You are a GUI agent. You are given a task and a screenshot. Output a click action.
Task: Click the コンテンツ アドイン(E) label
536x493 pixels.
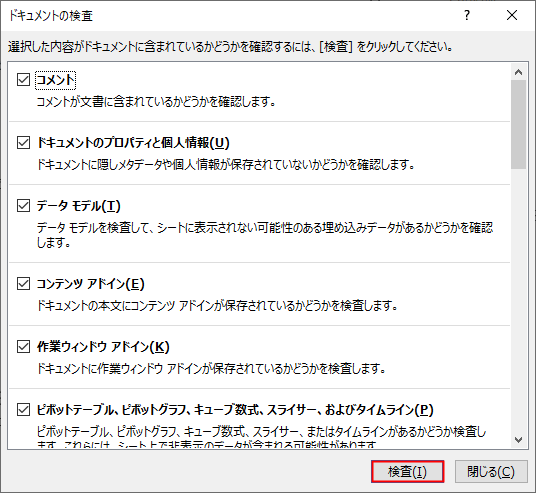tap(91, 284)
